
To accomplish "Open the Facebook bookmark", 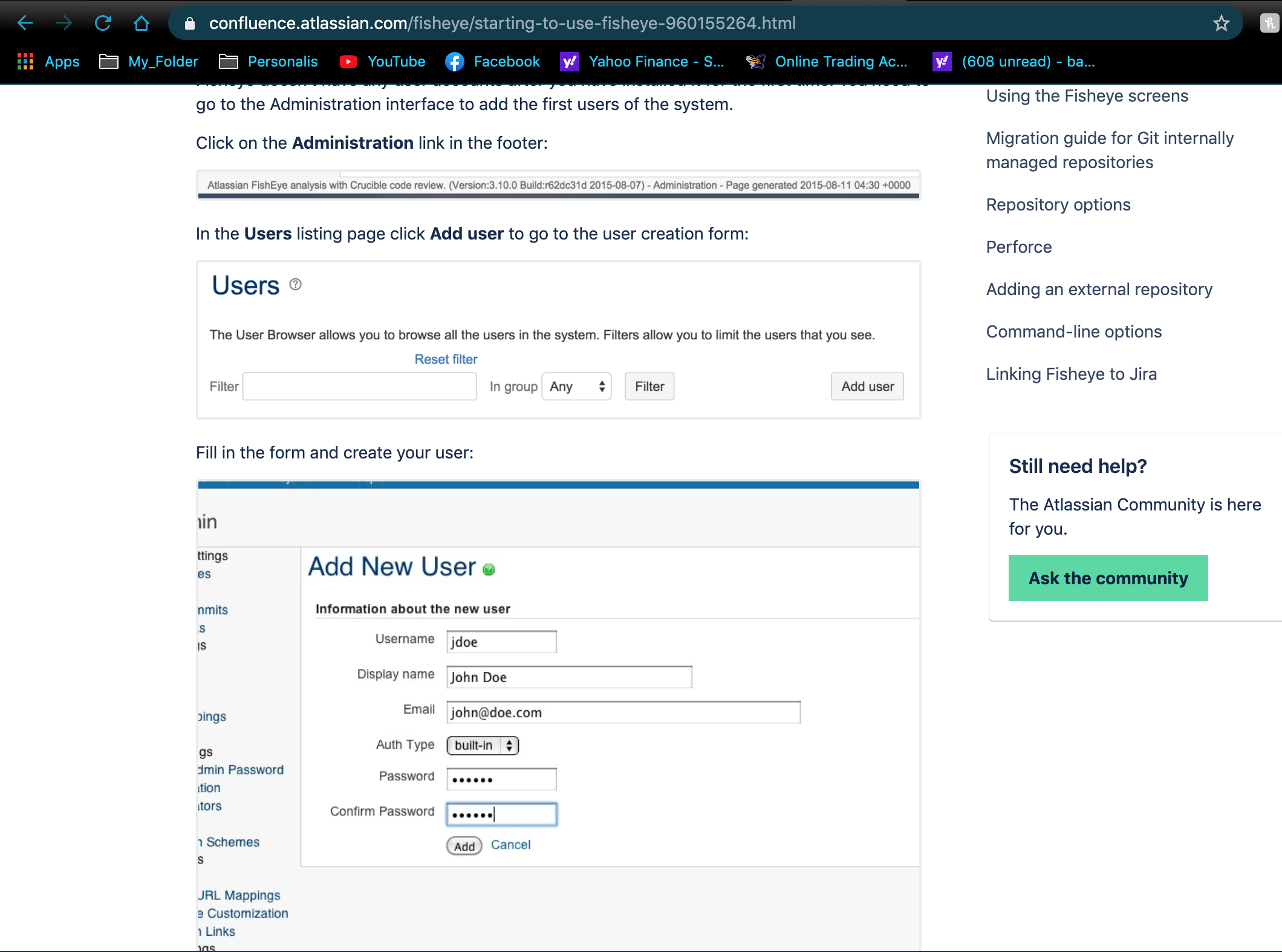I will click(492, 61).
